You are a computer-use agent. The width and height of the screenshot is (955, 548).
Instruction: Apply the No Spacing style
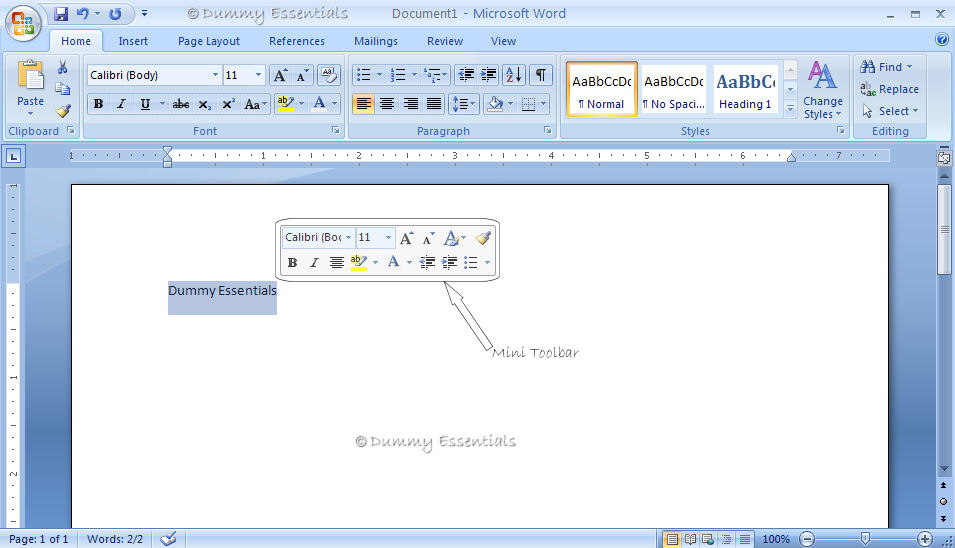click(674, 90)
